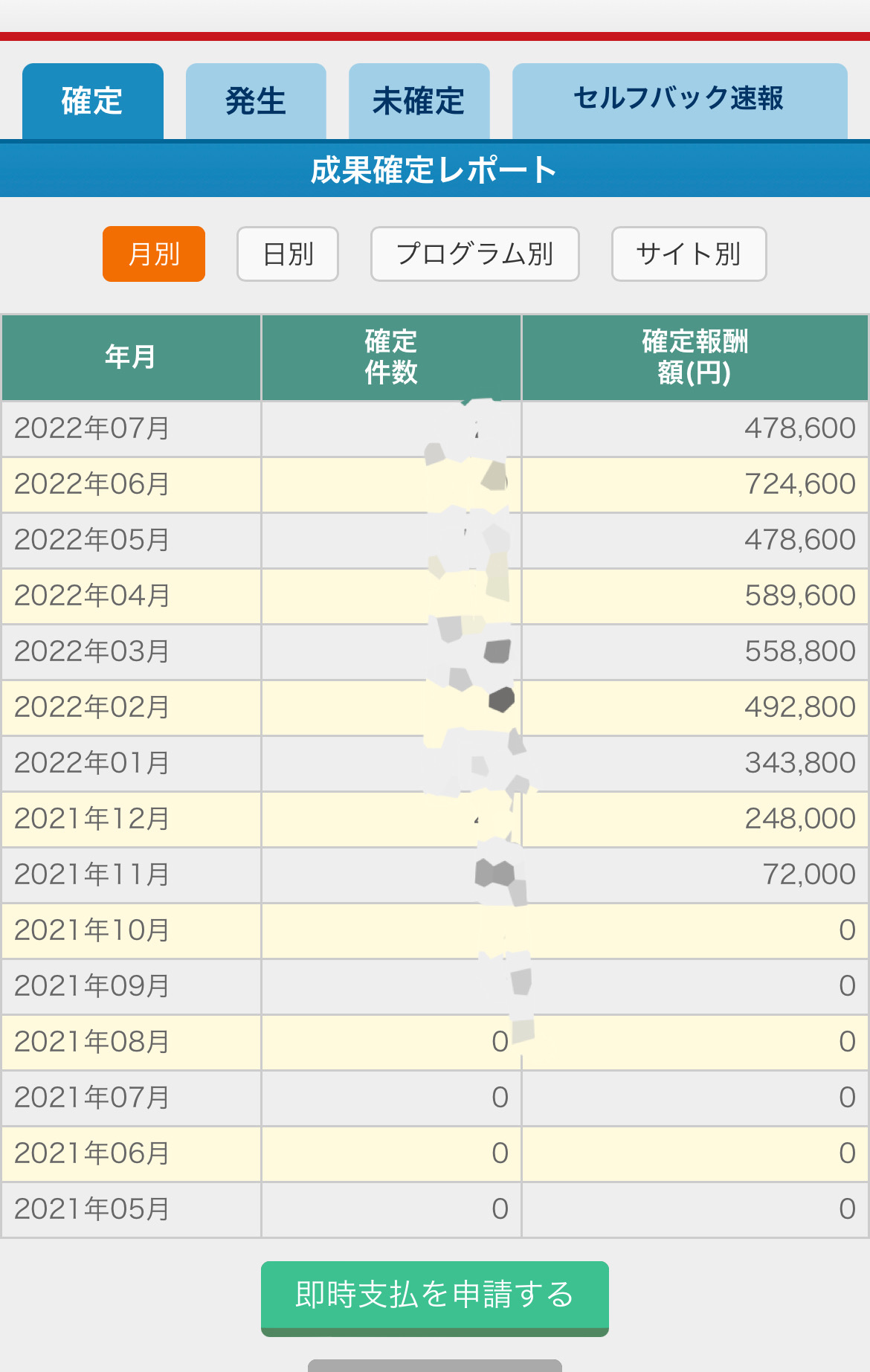Select the 2022年06月 row
The height and width of the screenshot is (1372, 870).
92,485
